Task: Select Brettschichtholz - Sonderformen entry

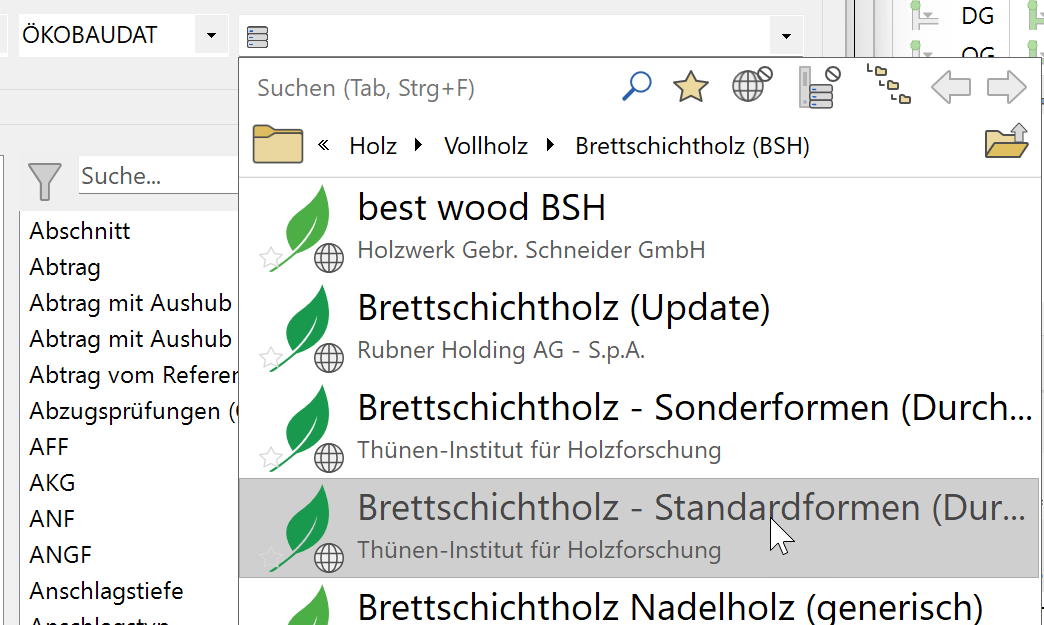Action: point(639,427)
